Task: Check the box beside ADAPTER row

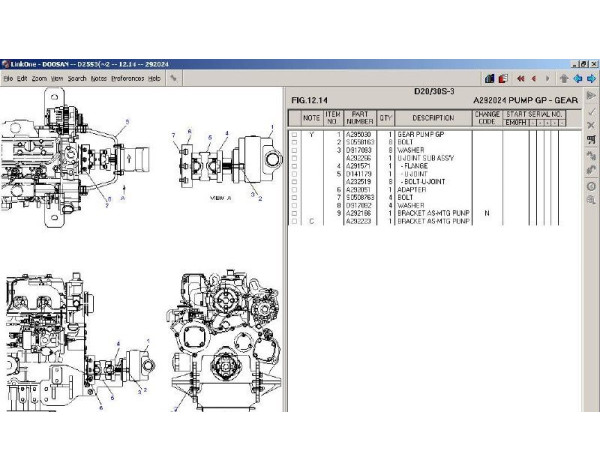Action: pyautogui.click(x=294, y=188)
